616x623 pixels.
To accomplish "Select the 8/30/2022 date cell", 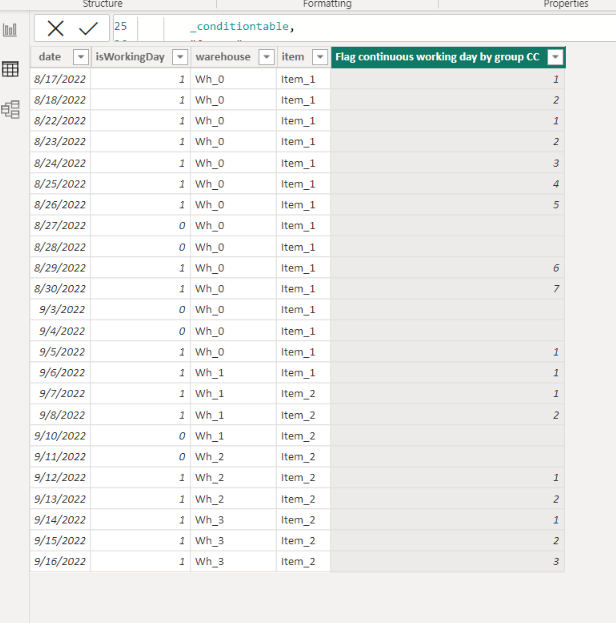I will coord(60,288).
